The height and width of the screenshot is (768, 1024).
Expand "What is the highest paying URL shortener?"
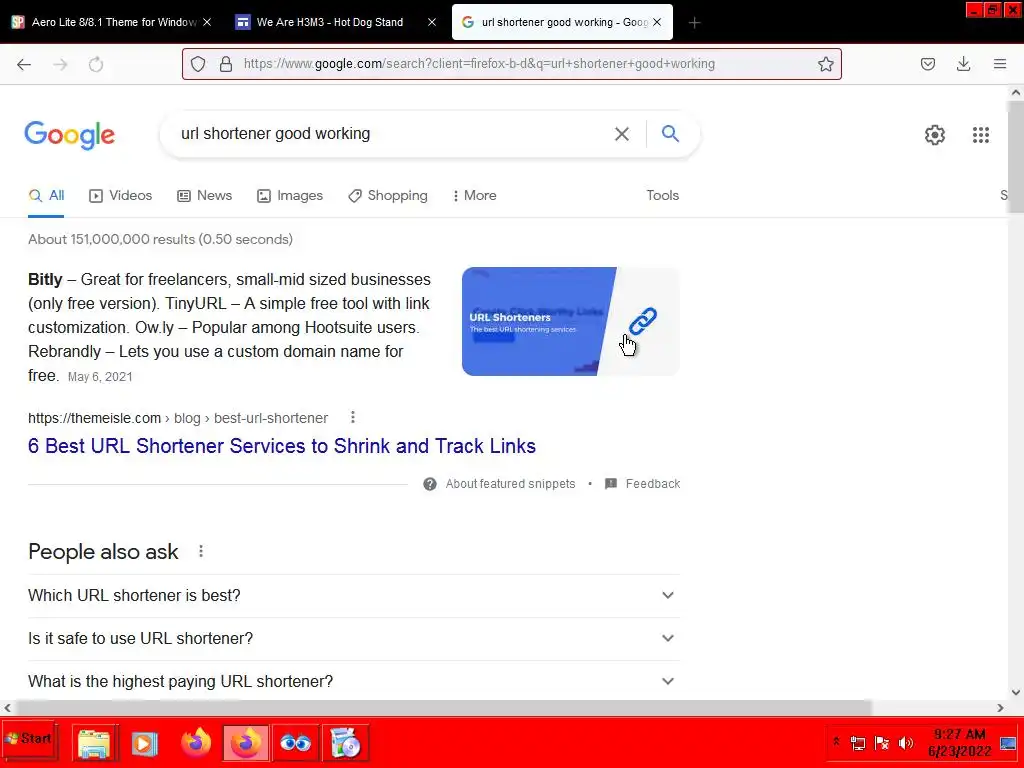tap(353, 681)
